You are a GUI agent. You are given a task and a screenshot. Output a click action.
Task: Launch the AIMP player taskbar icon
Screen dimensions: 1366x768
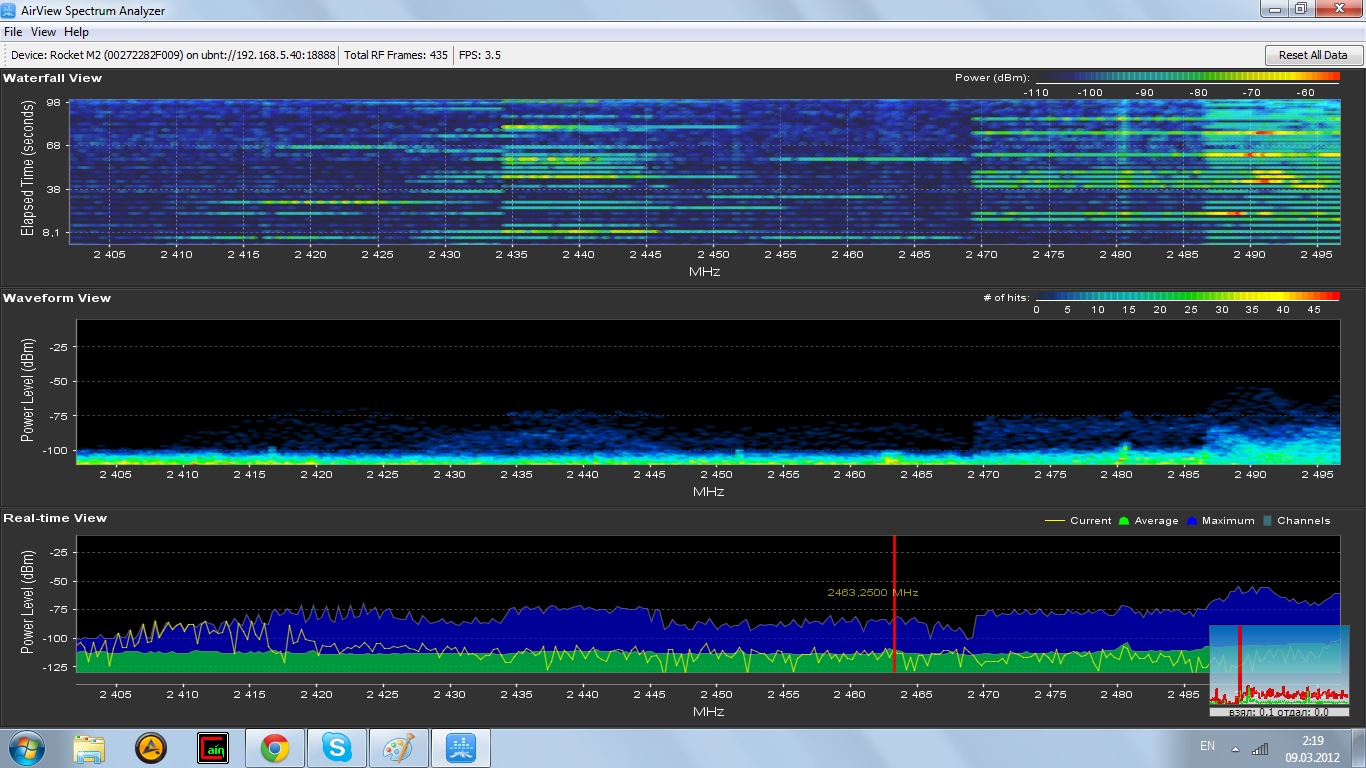(151, 748)
